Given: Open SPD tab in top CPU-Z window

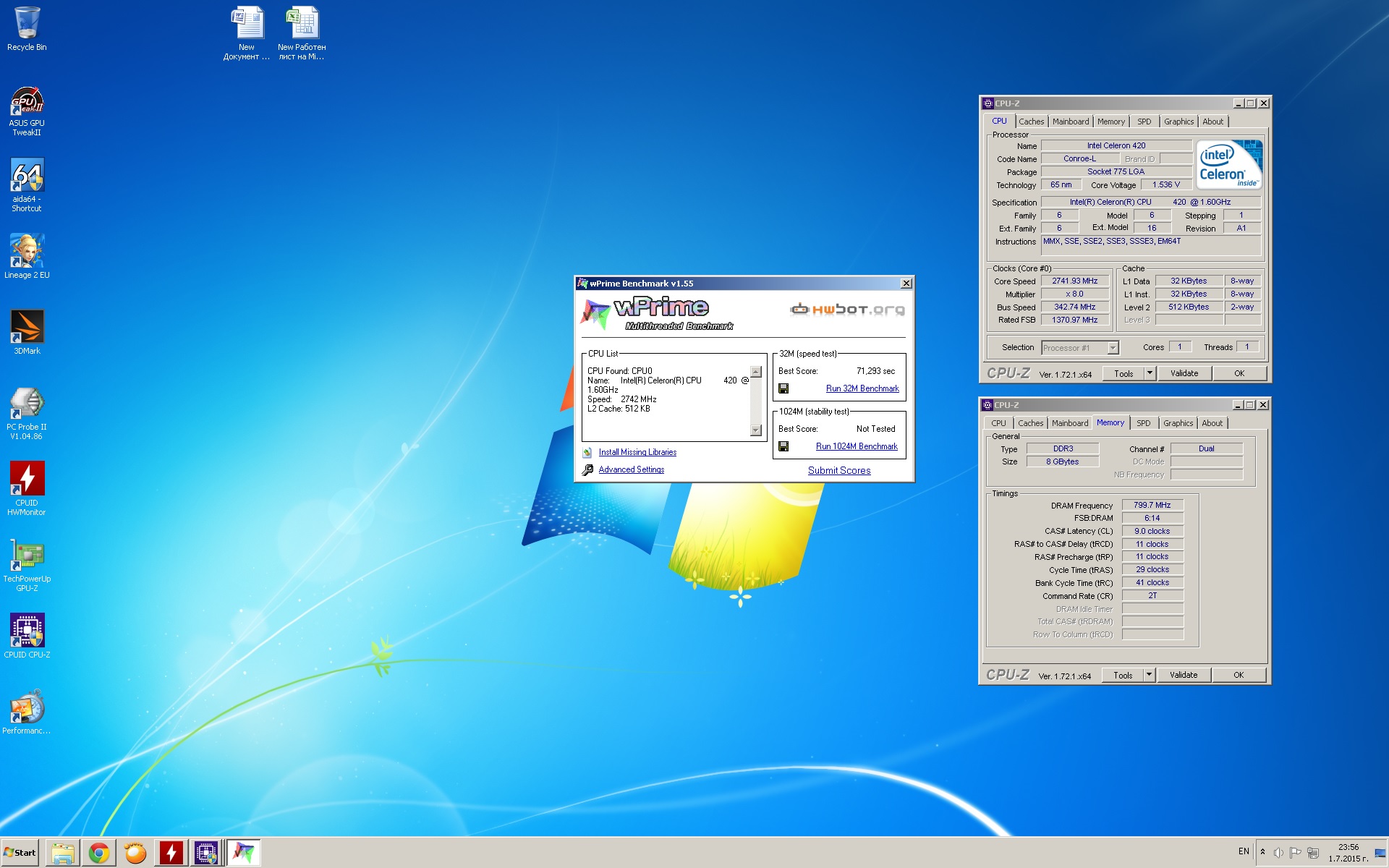Looking at the screenshot, I should pyautogui.click(x=1144, y=122).
